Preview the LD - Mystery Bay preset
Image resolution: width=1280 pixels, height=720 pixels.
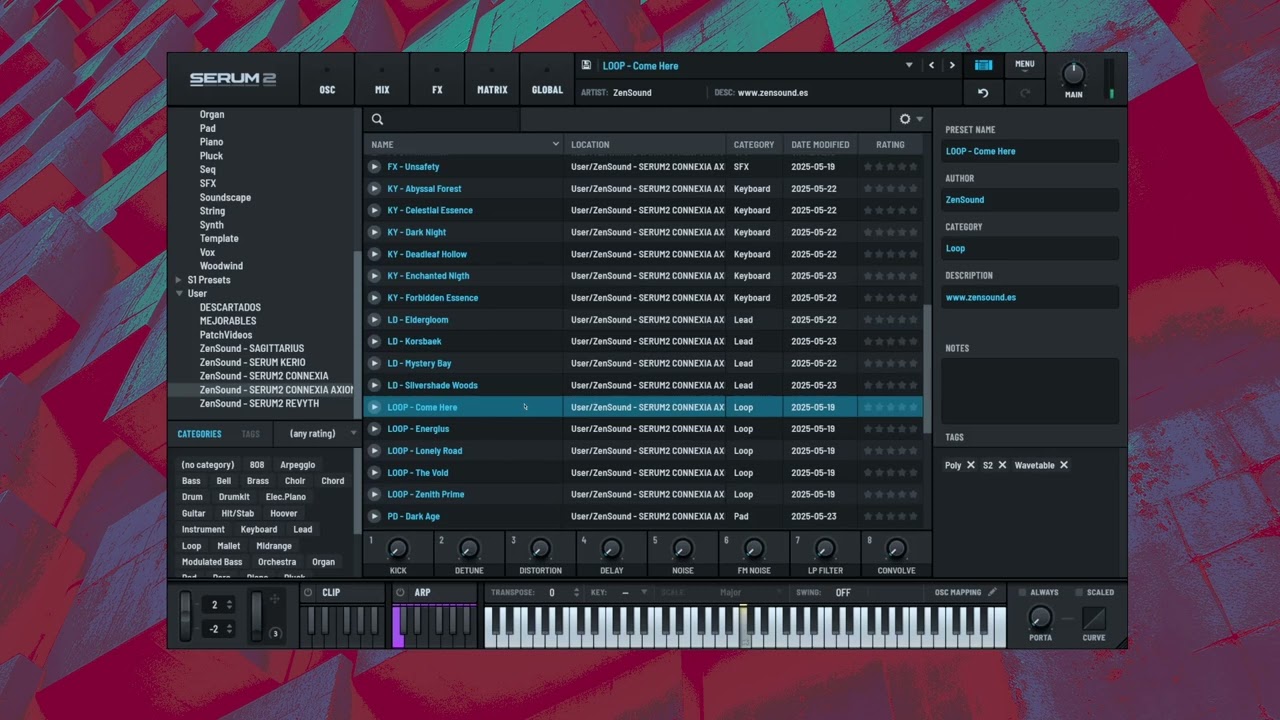[374, 363]
